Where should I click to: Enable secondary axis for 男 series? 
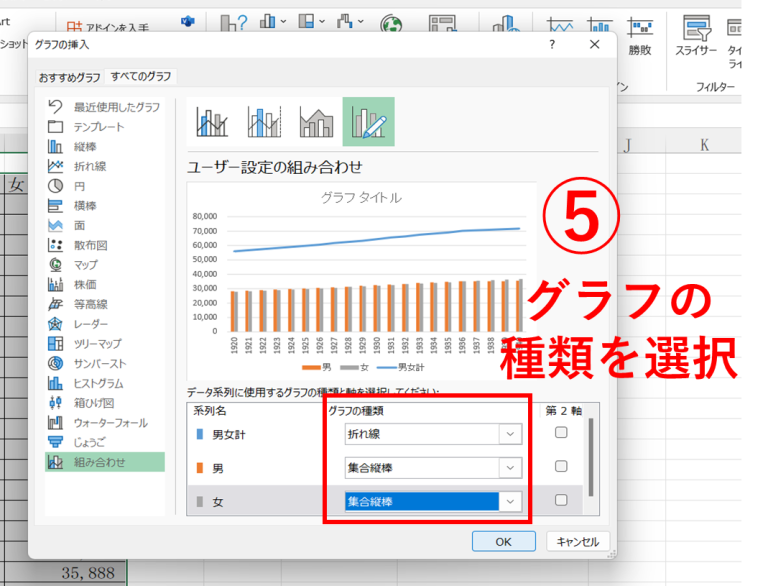[561, 467]
